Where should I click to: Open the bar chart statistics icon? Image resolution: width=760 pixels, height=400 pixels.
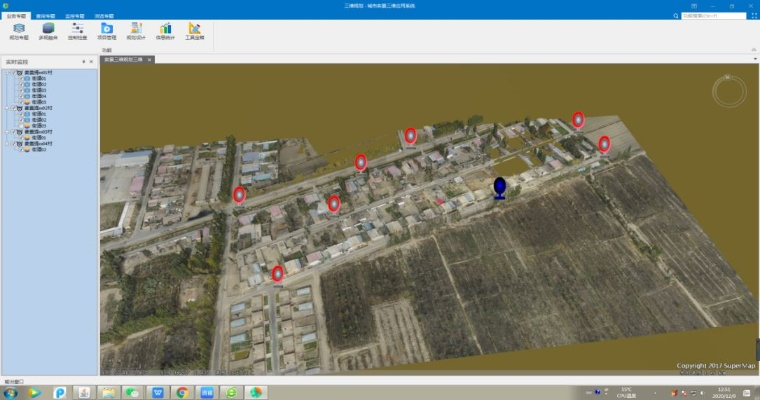(164, 30)
